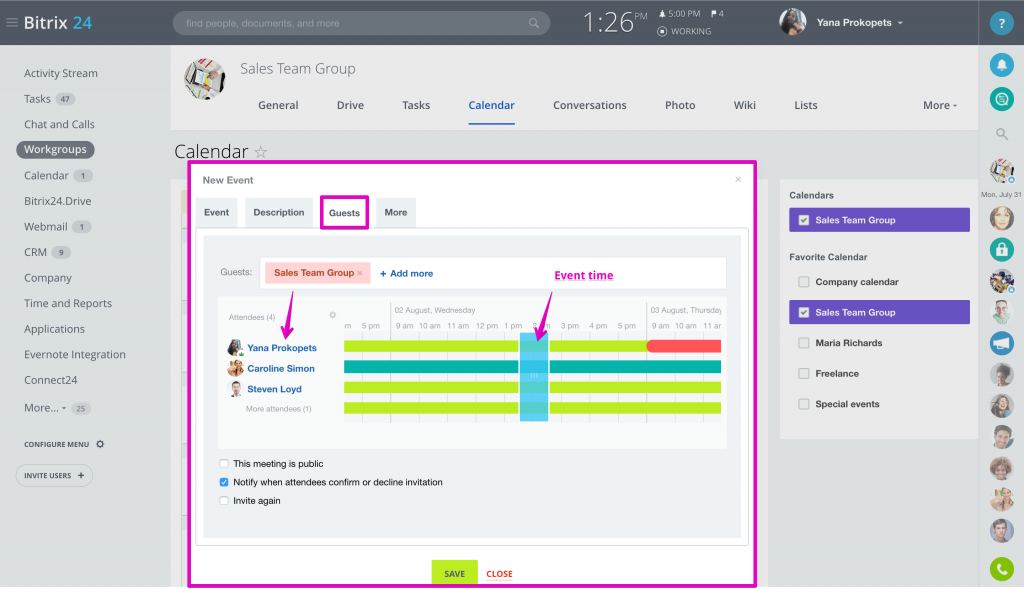Click the search magnifier in the top bar
This screenshot has width=1024, height=589.
[x=534, y=24]
